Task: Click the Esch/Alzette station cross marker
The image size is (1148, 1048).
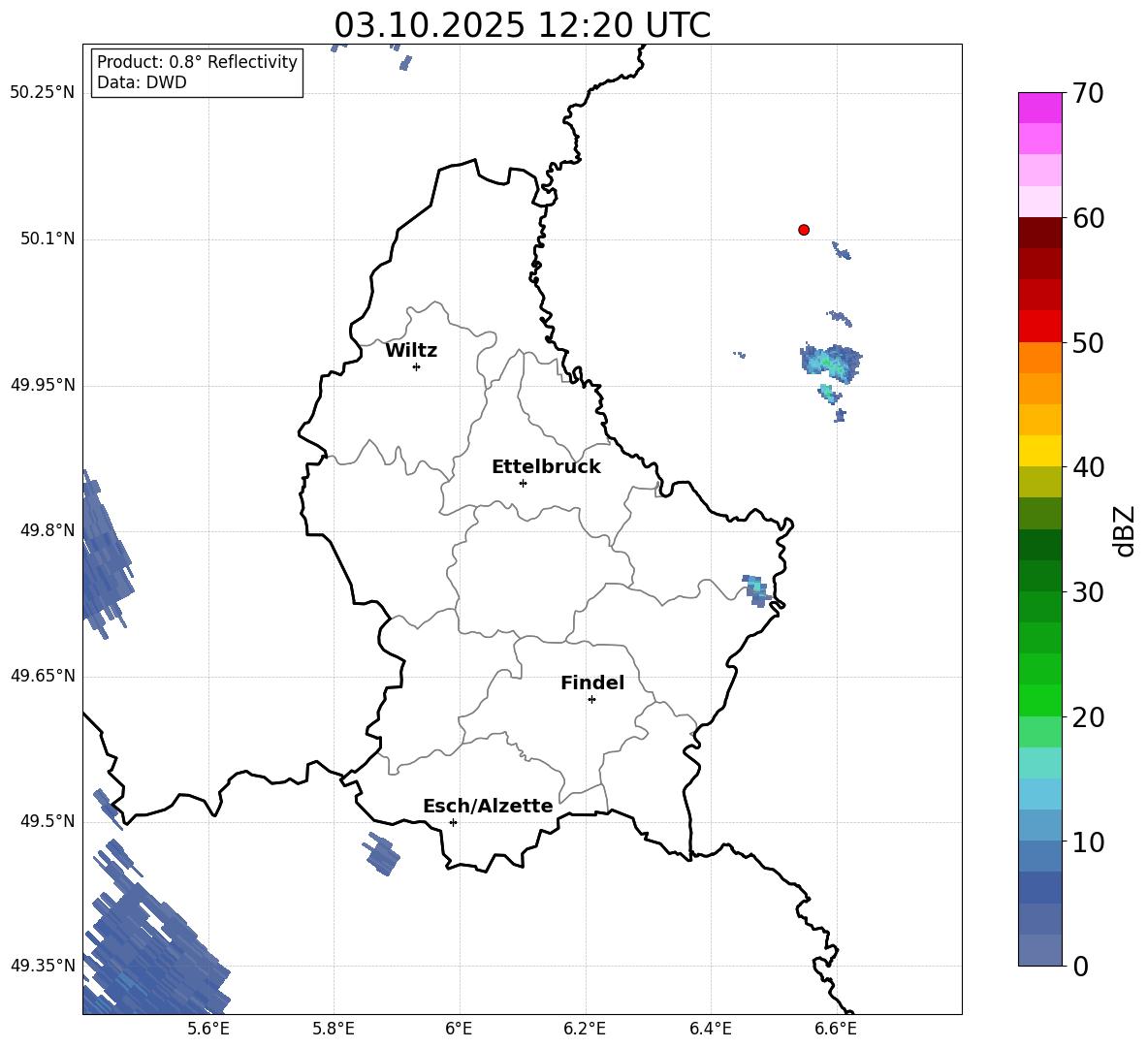Action: coord(453,822)
